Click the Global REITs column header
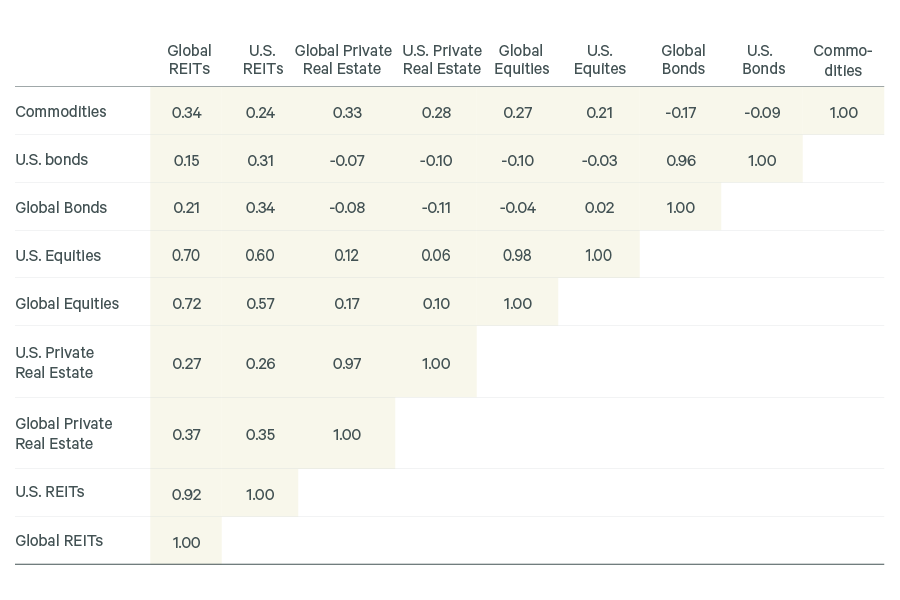Image resolution: width=900 pixels, height=600 pixels. pos(189,60)
